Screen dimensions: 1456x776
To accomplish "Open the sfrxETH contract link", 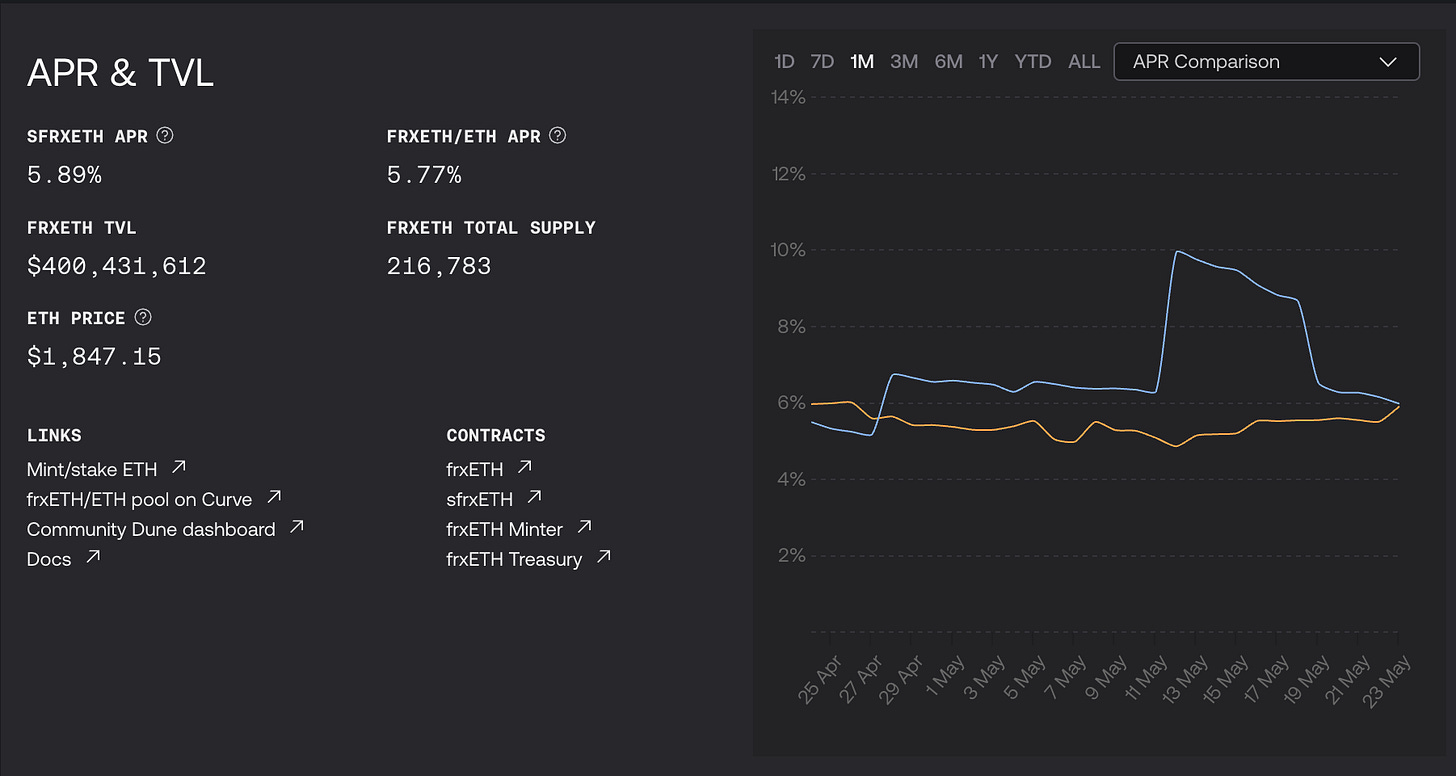I will click(480, 499).
